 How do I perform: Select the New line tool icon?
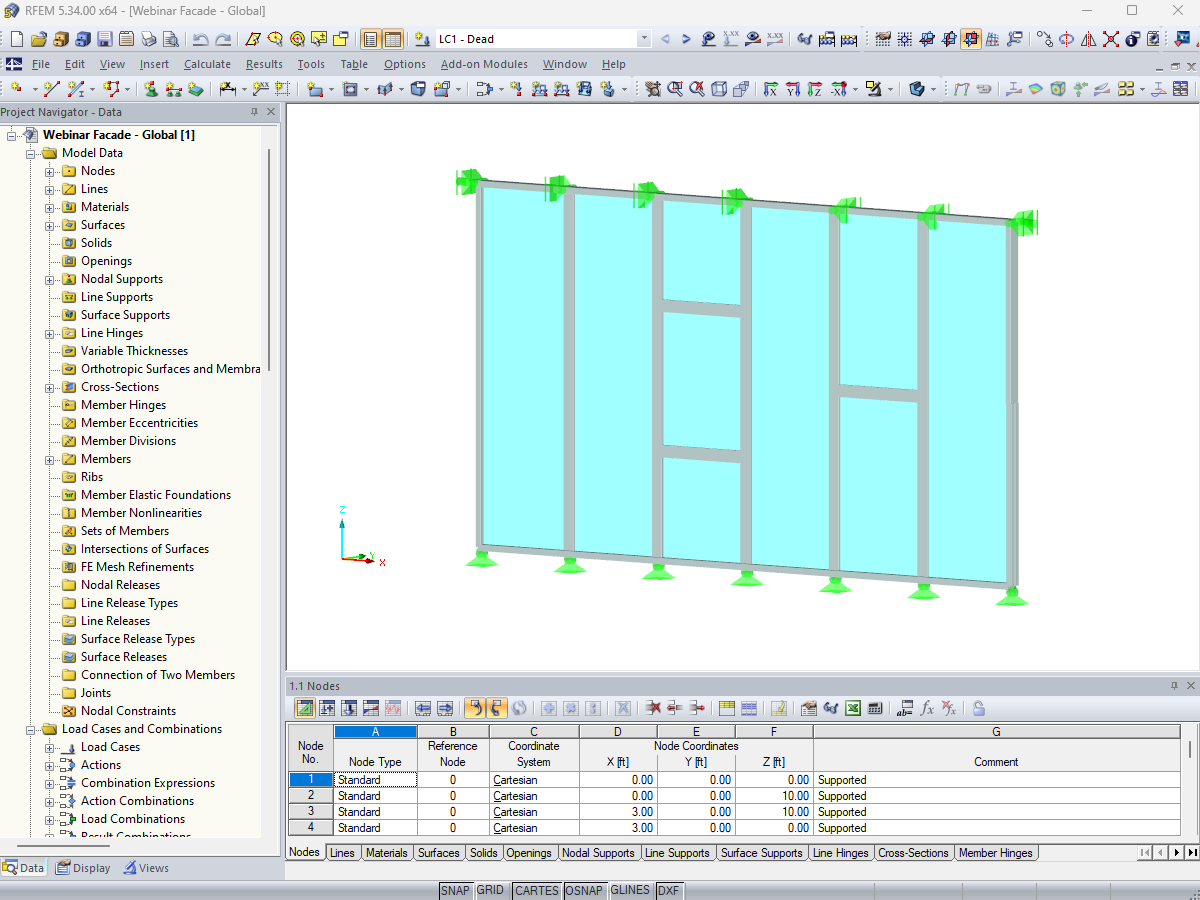click(x=51, y=89)
